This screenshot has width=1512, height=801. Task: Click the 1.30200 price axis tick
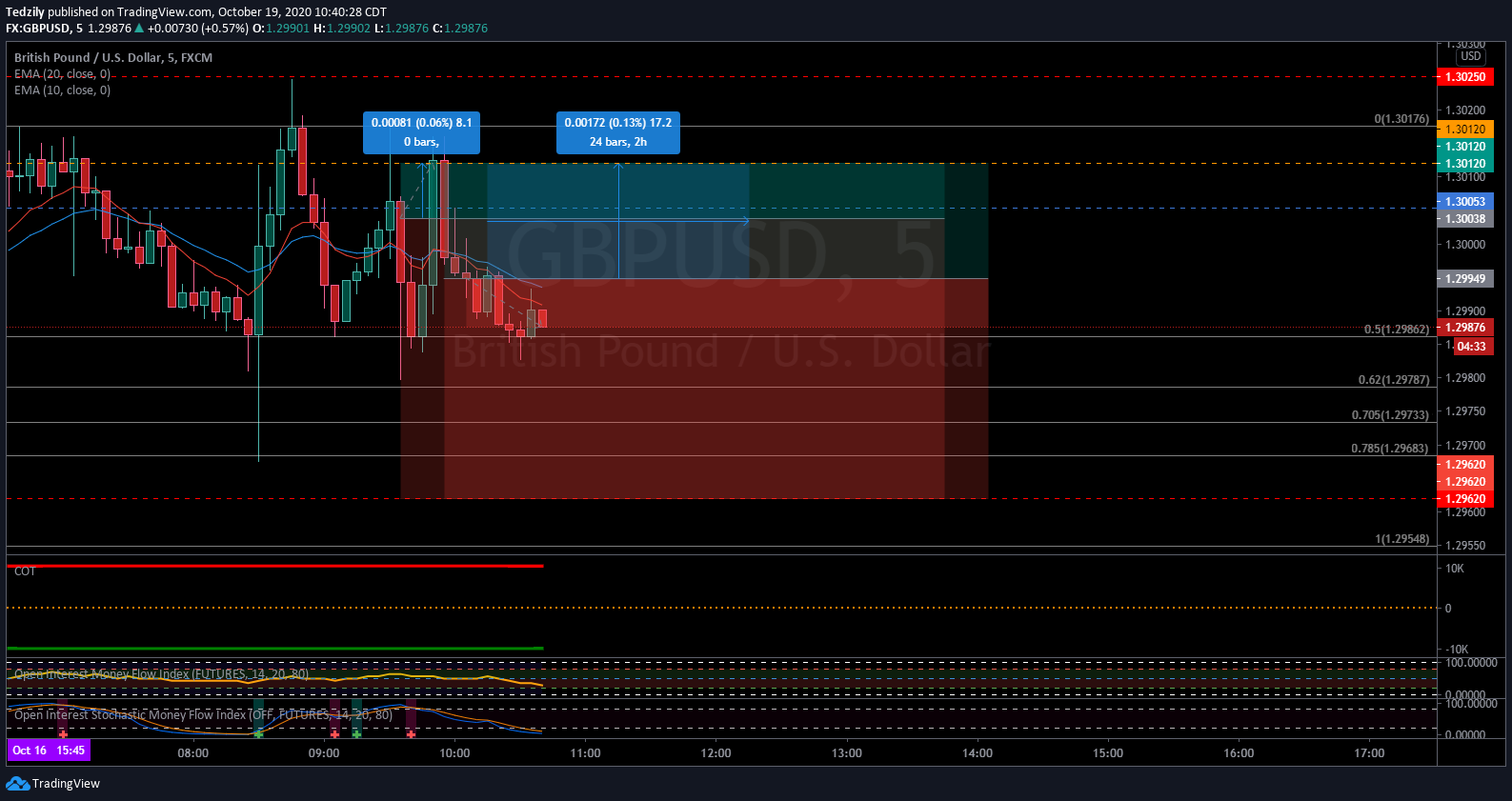(x=1465, y=110)
